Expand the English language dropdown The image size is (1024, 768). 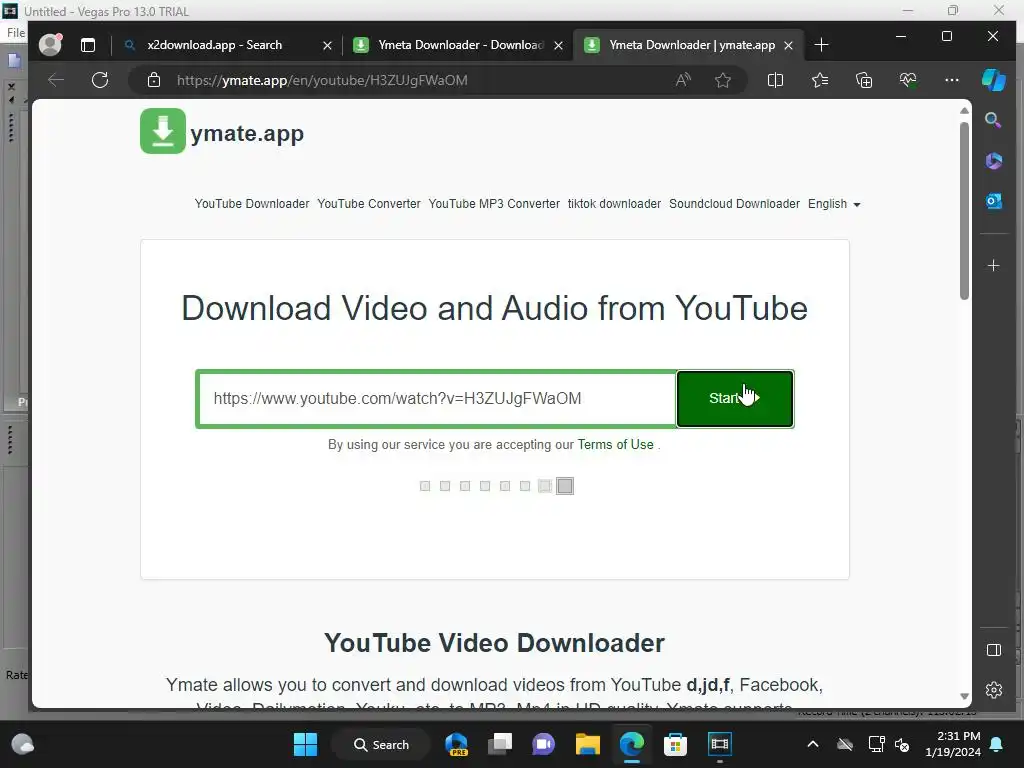pyautogui.click(x=834, y=204)
